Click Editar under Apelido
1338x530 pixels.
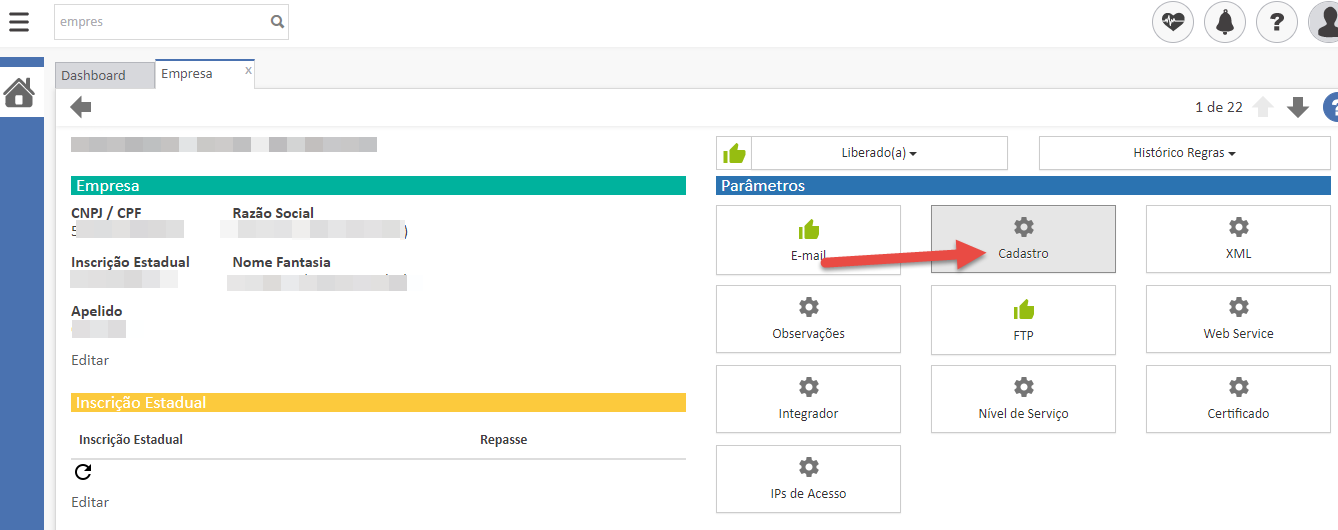click(90, 360)
